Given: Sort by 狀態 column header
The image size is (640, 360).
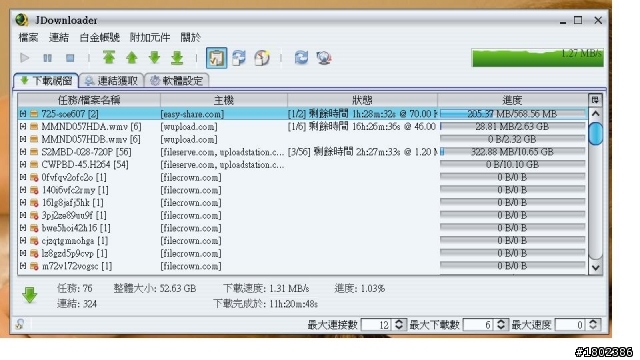Looking at the screenshot, I should (x=362, y=100).
